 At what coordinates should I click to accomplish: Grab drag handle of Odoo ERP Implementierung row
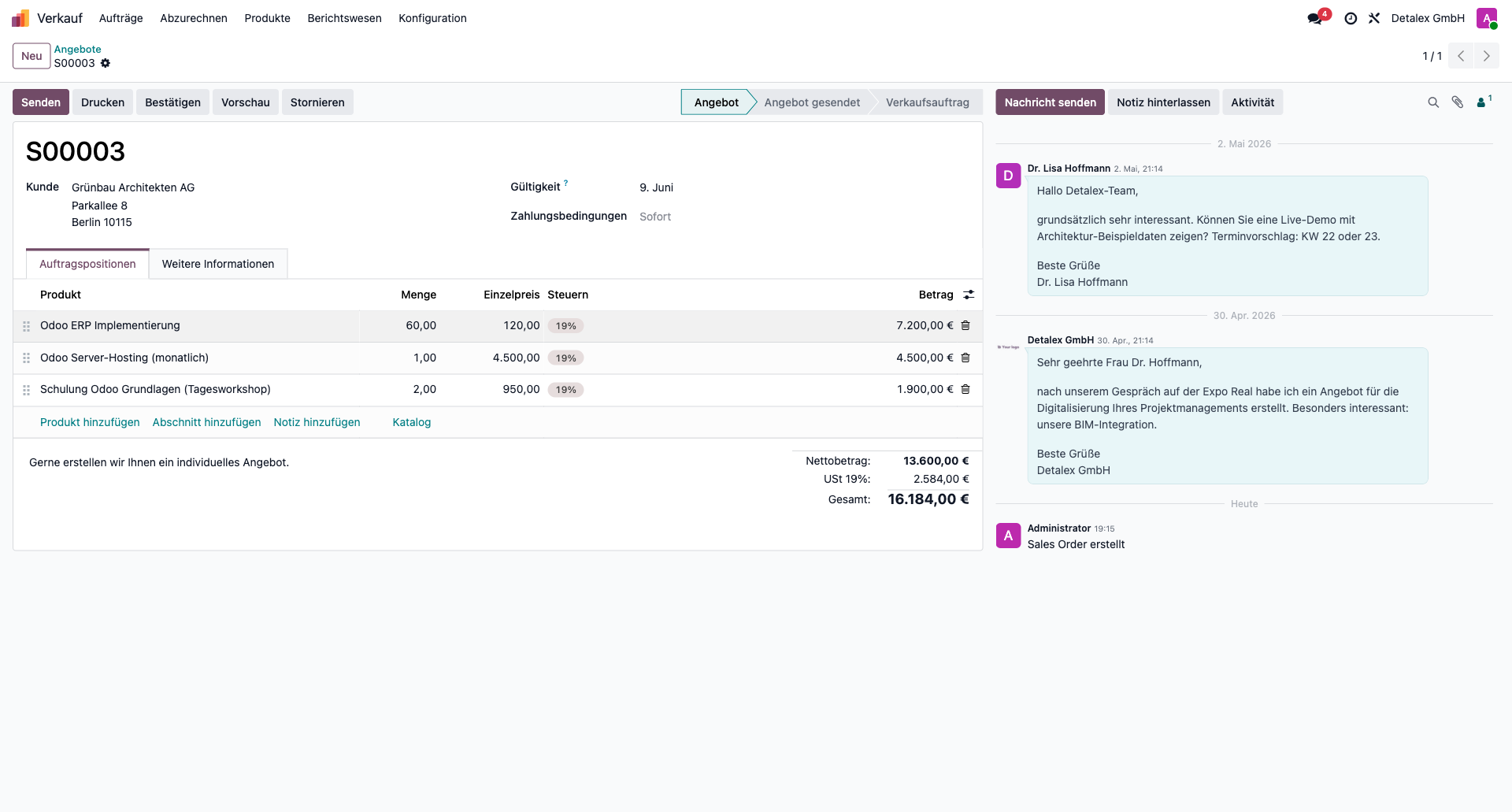[26, 326]
